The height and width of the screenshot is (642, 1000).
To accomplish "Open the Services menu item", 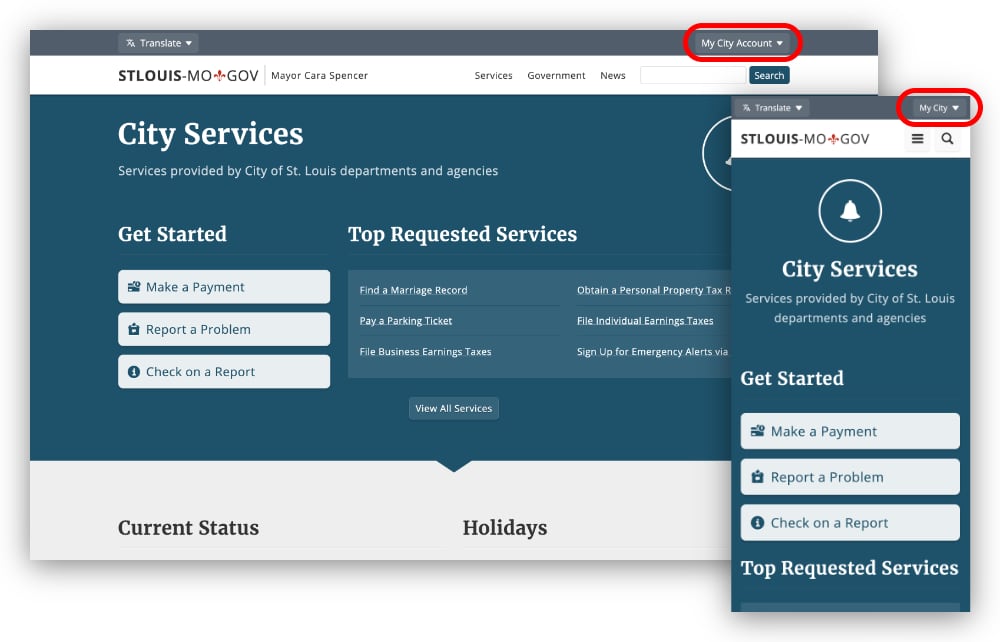I will [x=493, y=75].
